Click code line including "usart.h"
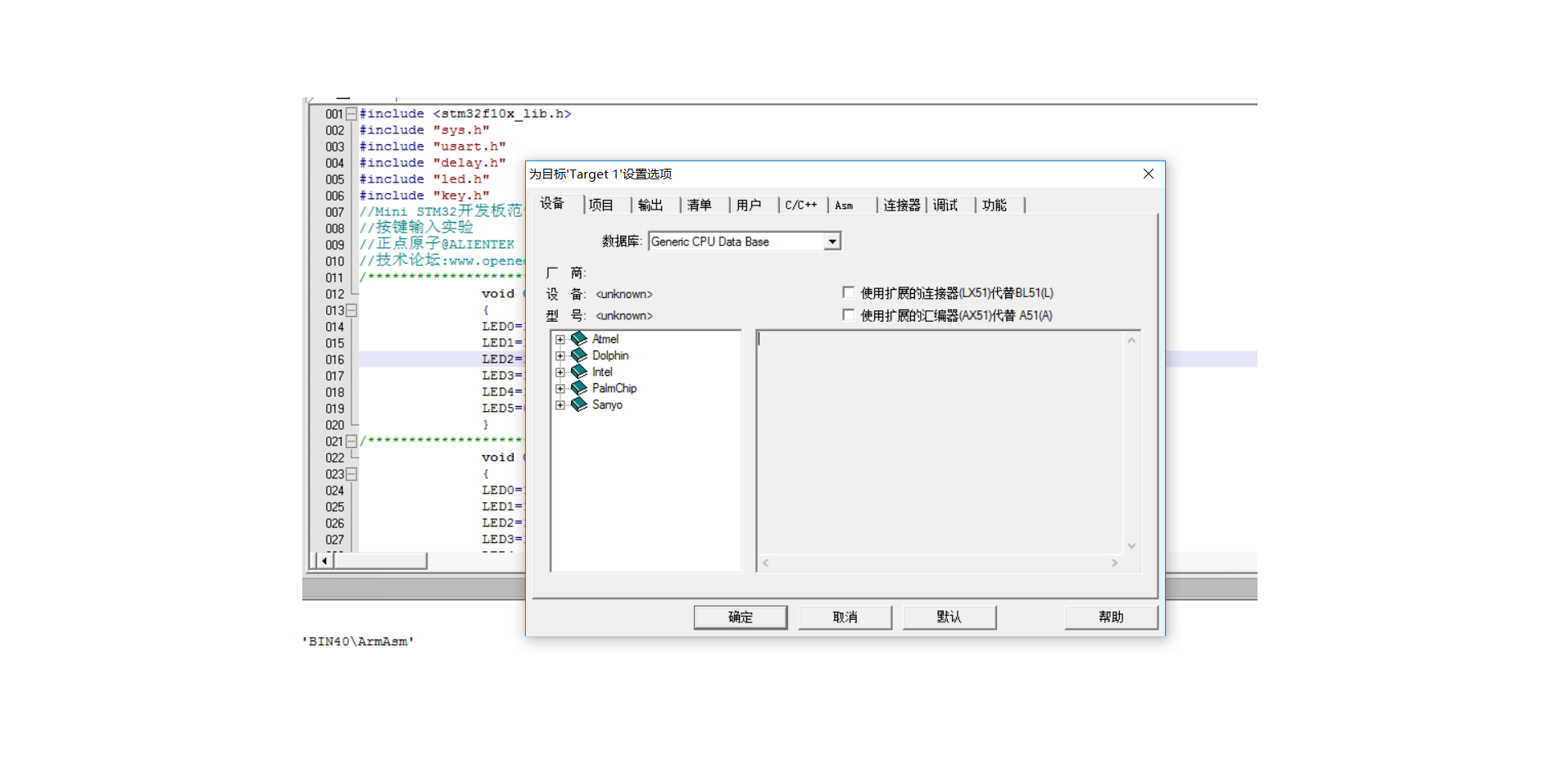 tap(433, 147)
